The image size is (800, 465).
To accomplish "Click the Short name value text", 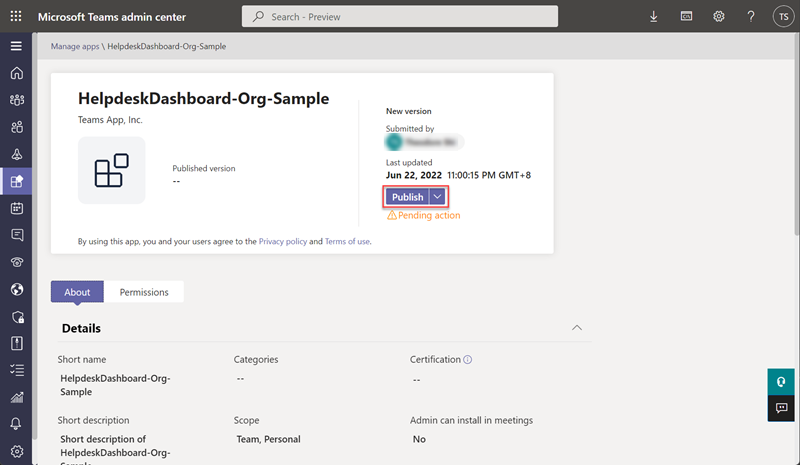I will pos(115,385).
